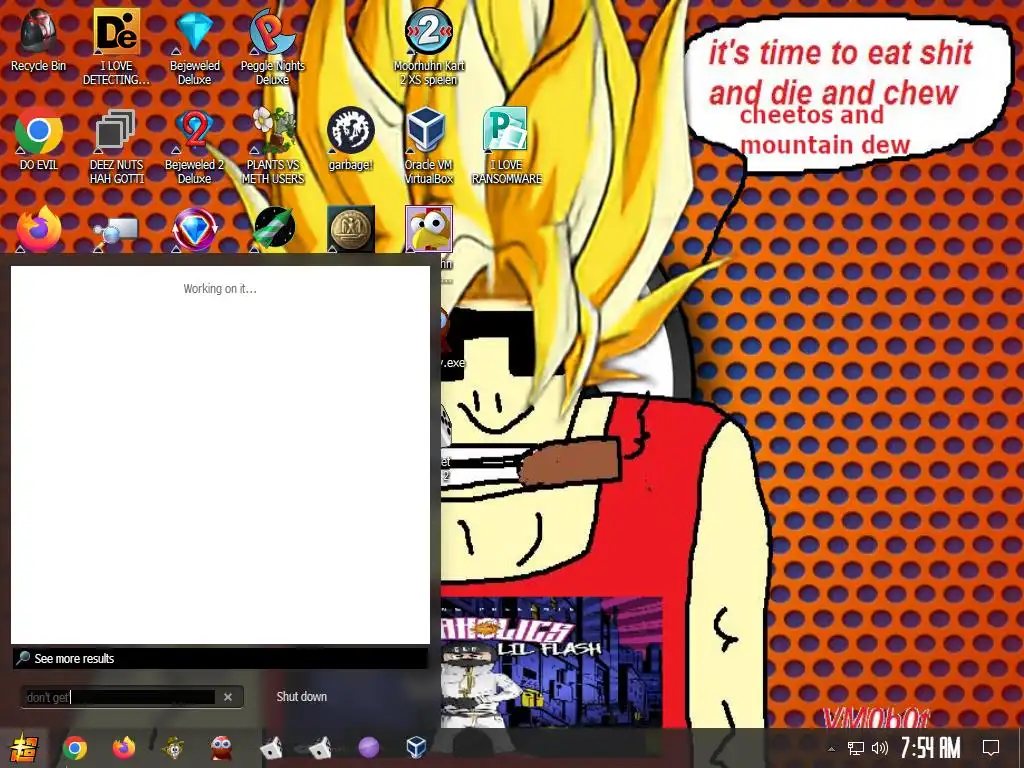Select the Oracle VM VirtualBox desktop icon

pos(428,146)
